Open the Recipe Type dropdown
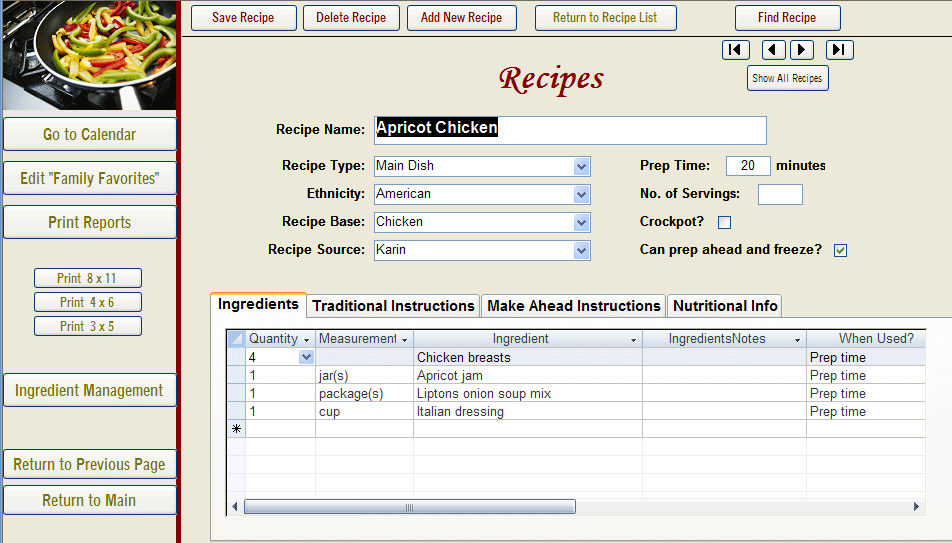952x543 pixels. [581, 166]
